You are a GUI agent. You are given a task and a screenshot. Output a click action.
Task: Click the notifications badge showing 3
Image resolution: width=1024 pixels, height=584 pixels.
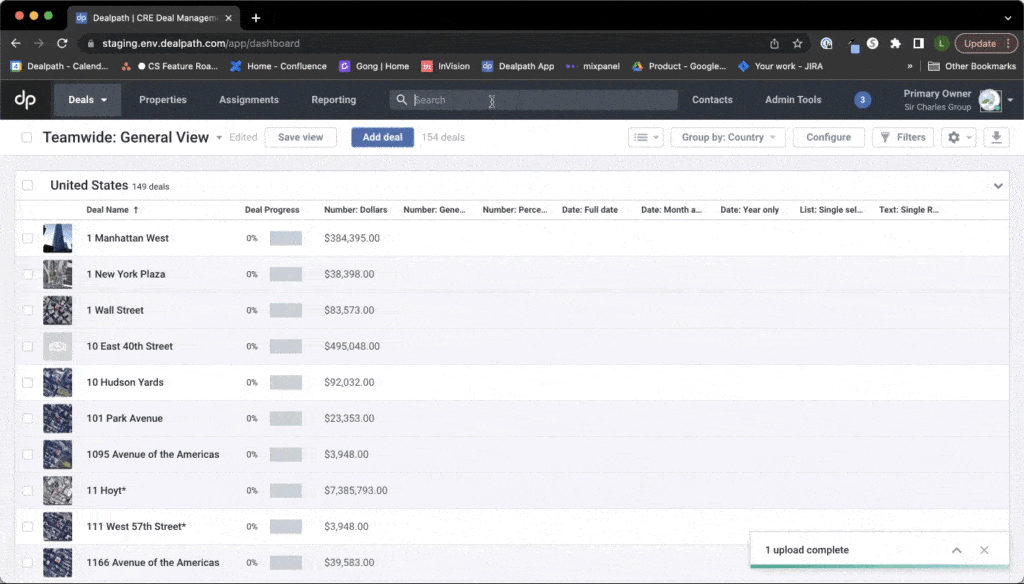point(862,99)
